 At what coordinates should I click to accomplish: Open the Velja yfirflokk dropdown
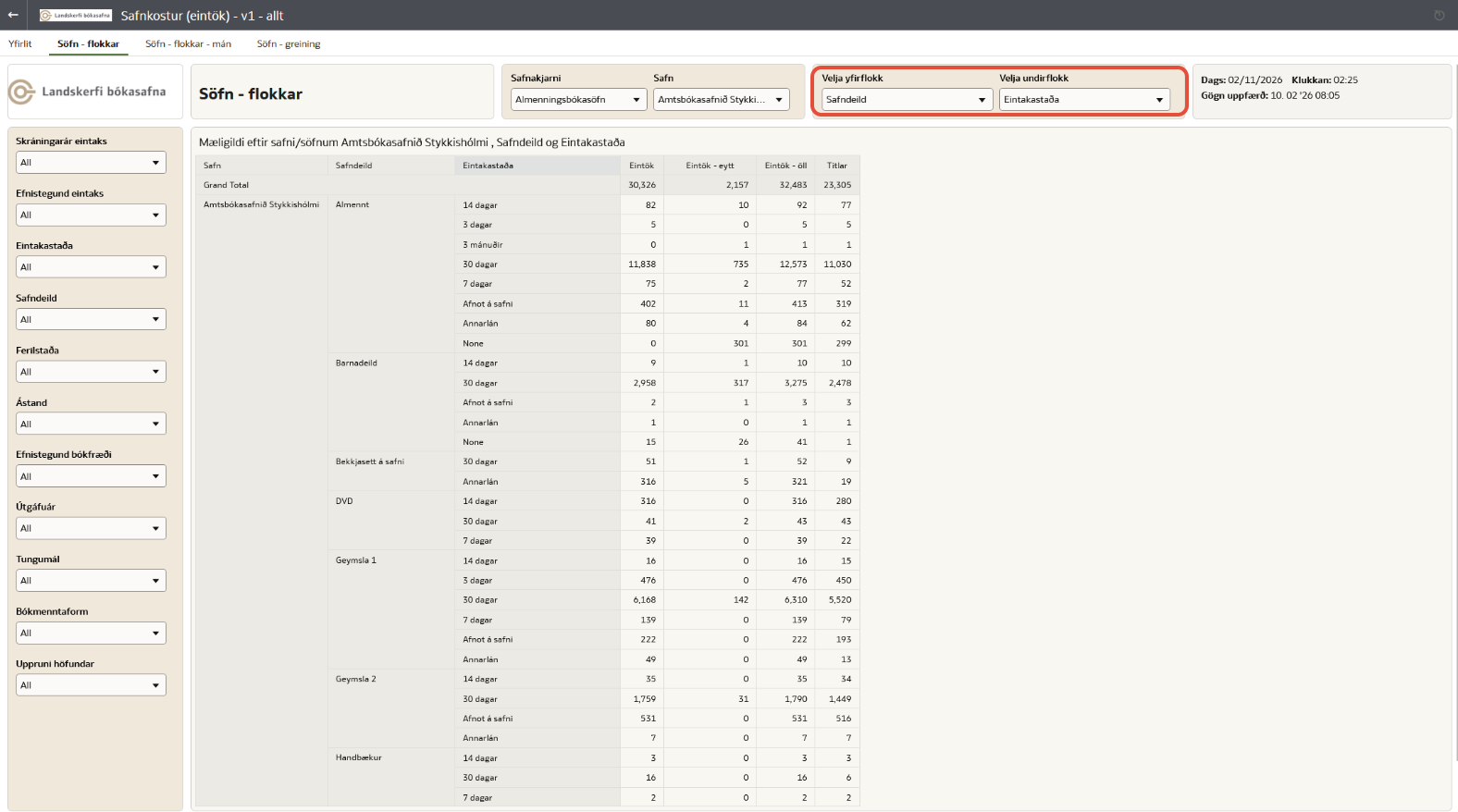pos(906,100)
